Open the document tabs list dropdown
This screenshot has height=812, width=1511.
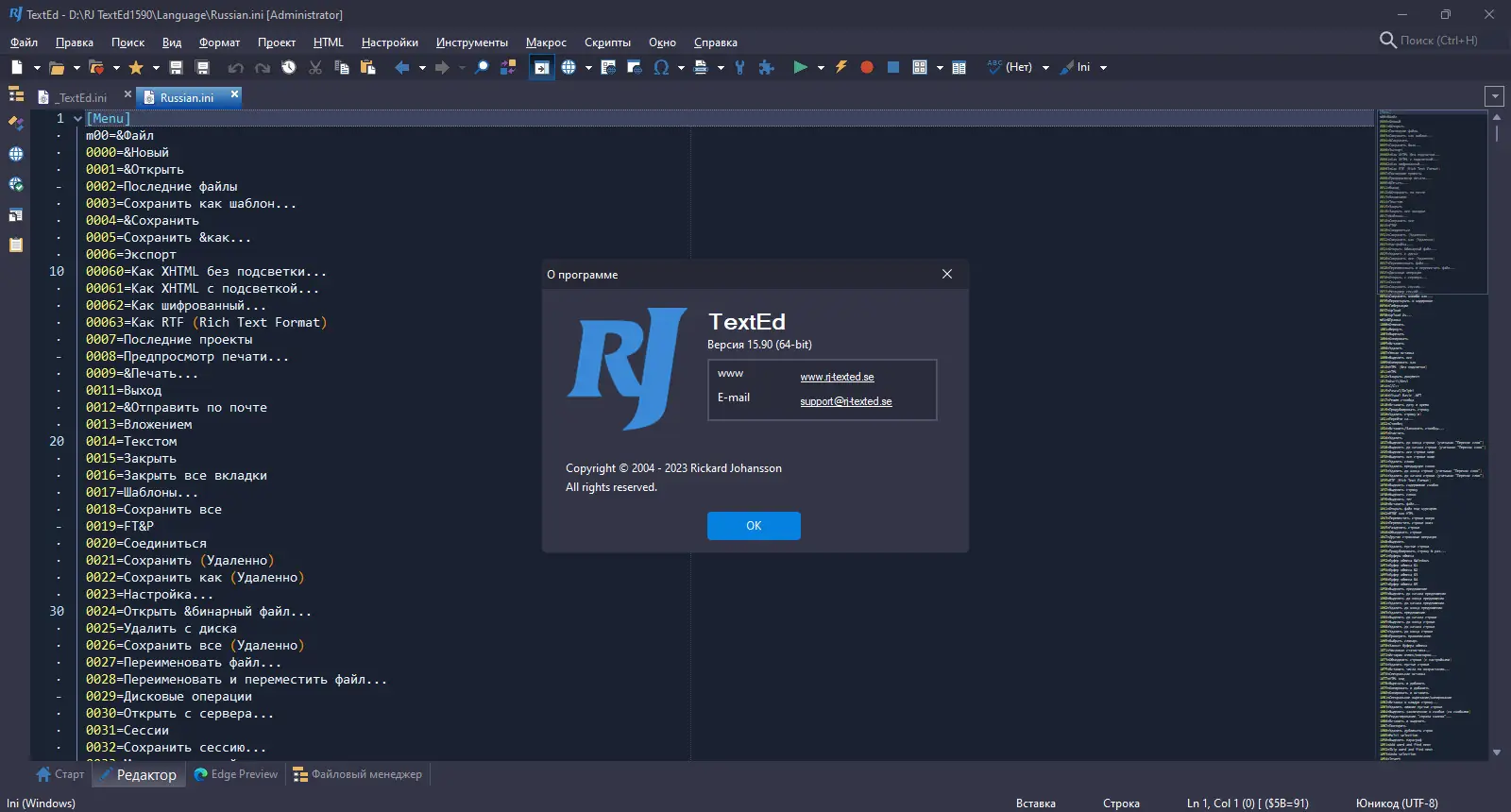[x=1494, y=95]
